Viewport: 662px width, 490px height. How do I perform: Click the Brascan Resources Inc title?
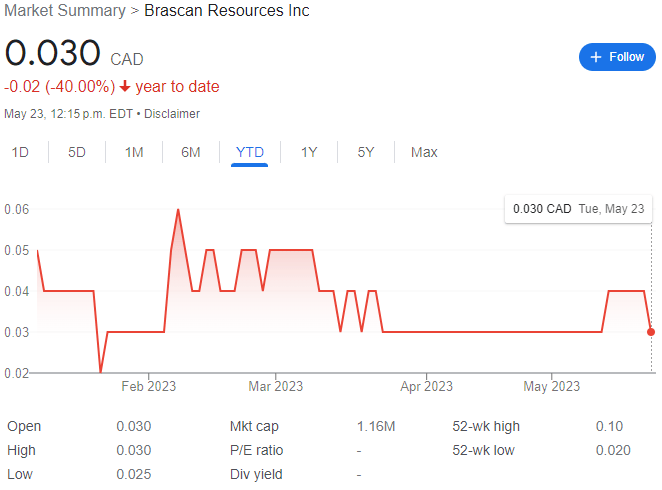pos(227,11)
